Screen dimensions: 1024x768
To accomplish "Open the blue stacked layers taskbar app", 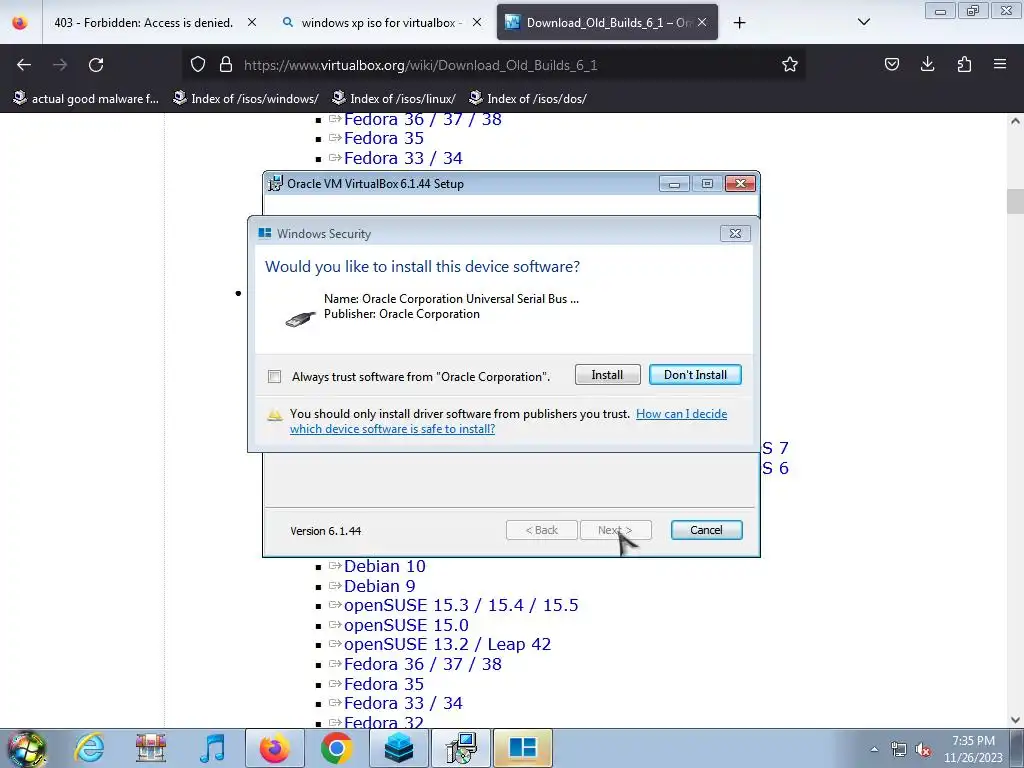I will tap(398, 748).
